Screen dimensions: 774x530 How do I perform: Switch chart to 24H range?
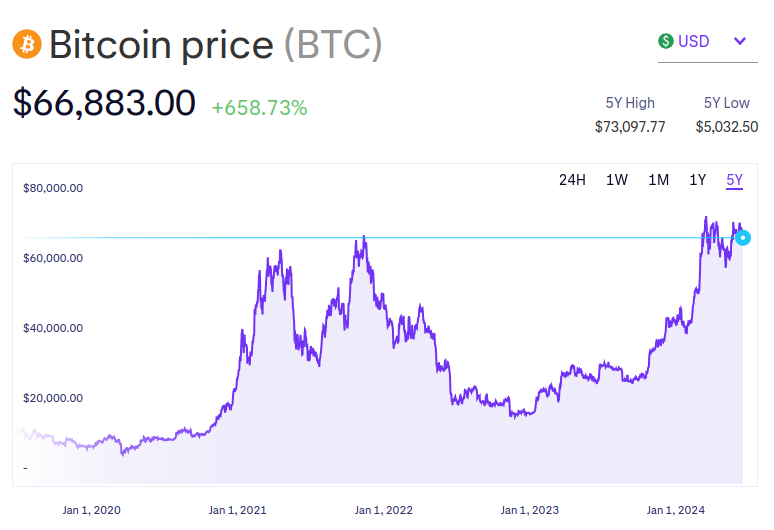click(572, 180)
